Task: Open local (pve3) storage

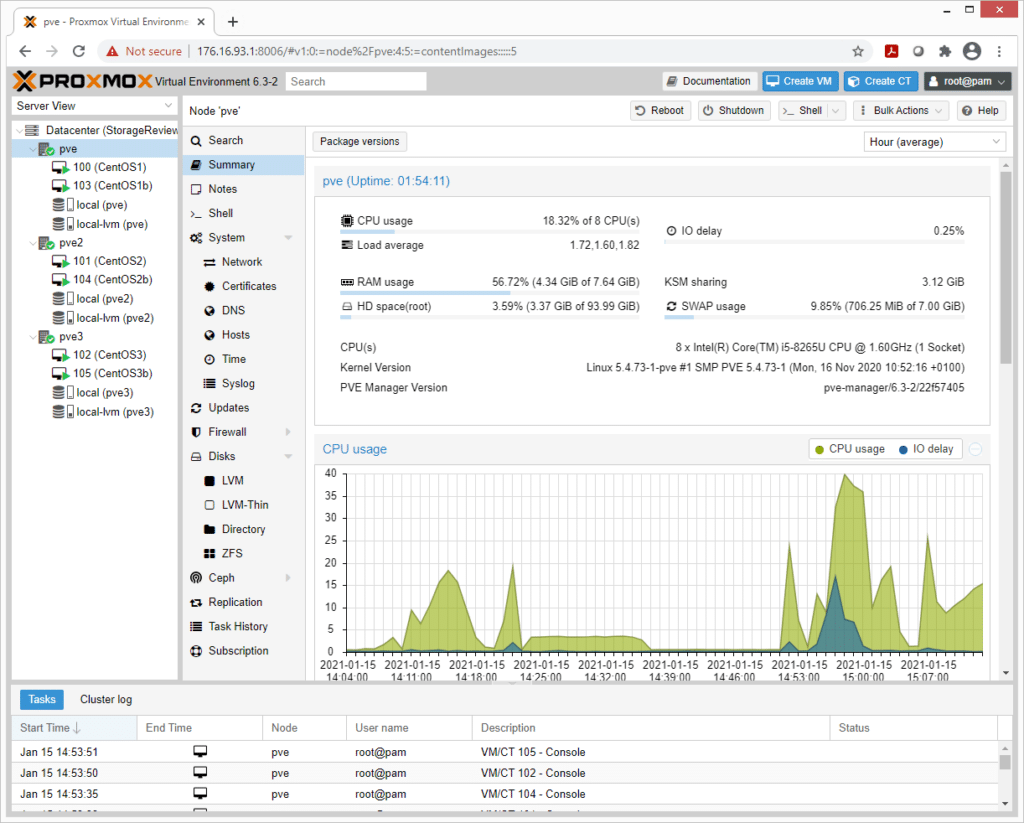Action: tap(104, 393)
